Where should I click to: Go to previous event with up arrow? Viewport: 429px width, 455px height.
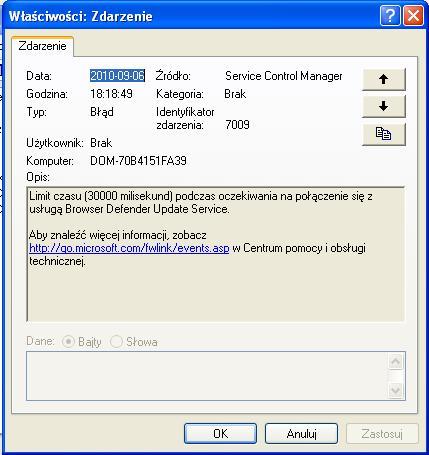[384, 79]
